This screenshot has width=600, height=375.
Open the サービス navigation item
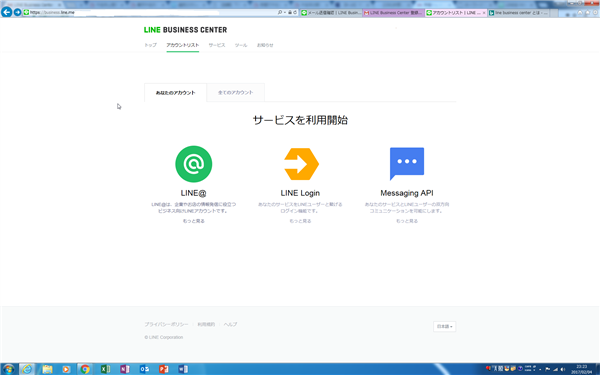217,45
